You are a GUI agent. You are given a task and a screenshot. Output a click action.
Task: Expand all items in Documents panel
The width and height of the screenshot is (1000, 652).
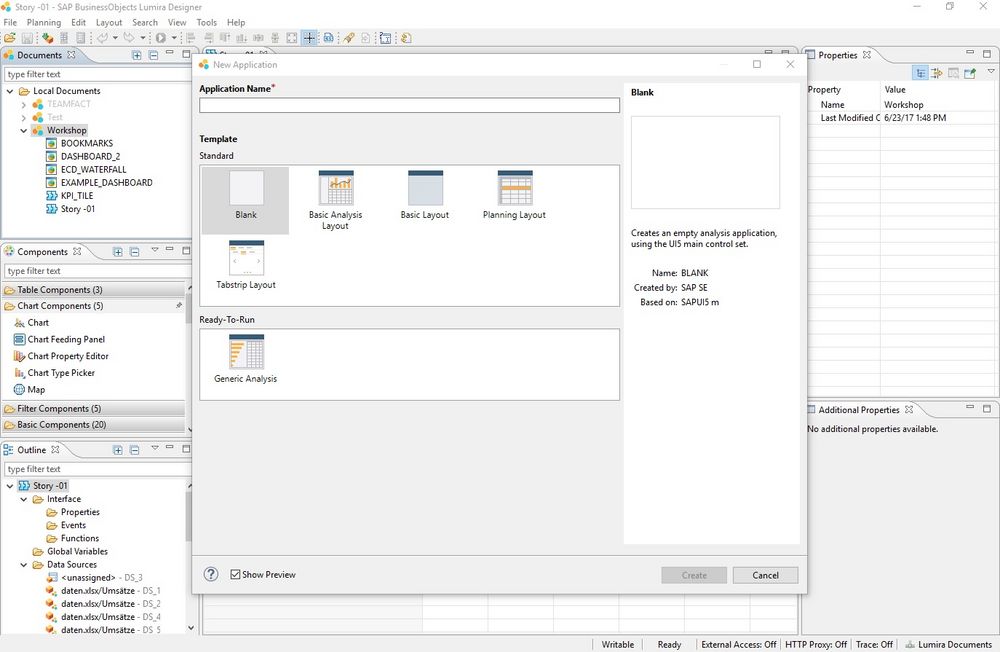pyautogui.click(x=136, y=56)
